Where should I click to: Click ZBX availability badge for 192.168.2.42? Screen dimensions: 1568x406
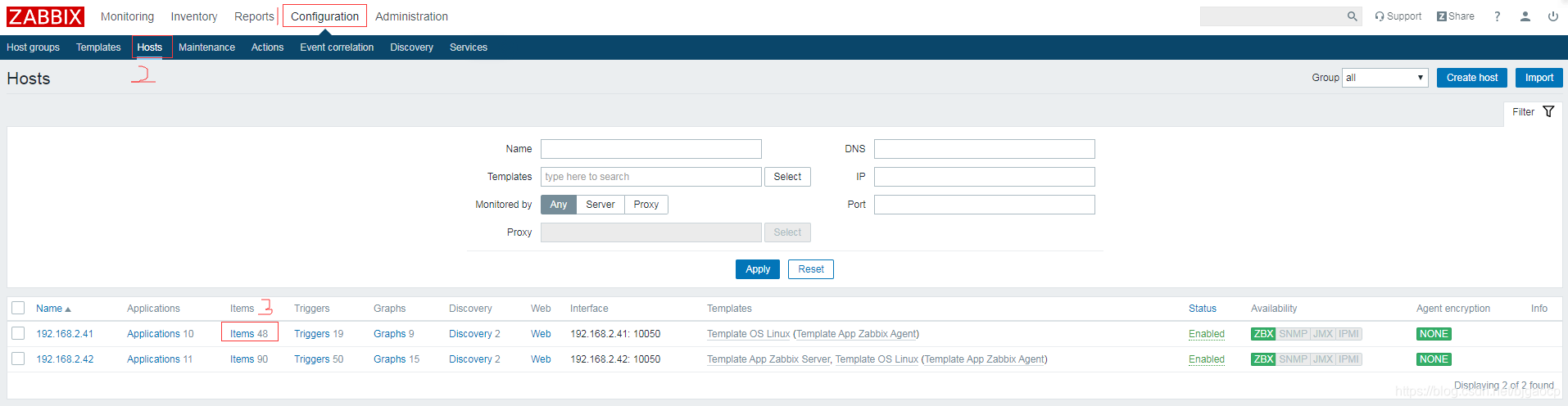(1262, 359)
